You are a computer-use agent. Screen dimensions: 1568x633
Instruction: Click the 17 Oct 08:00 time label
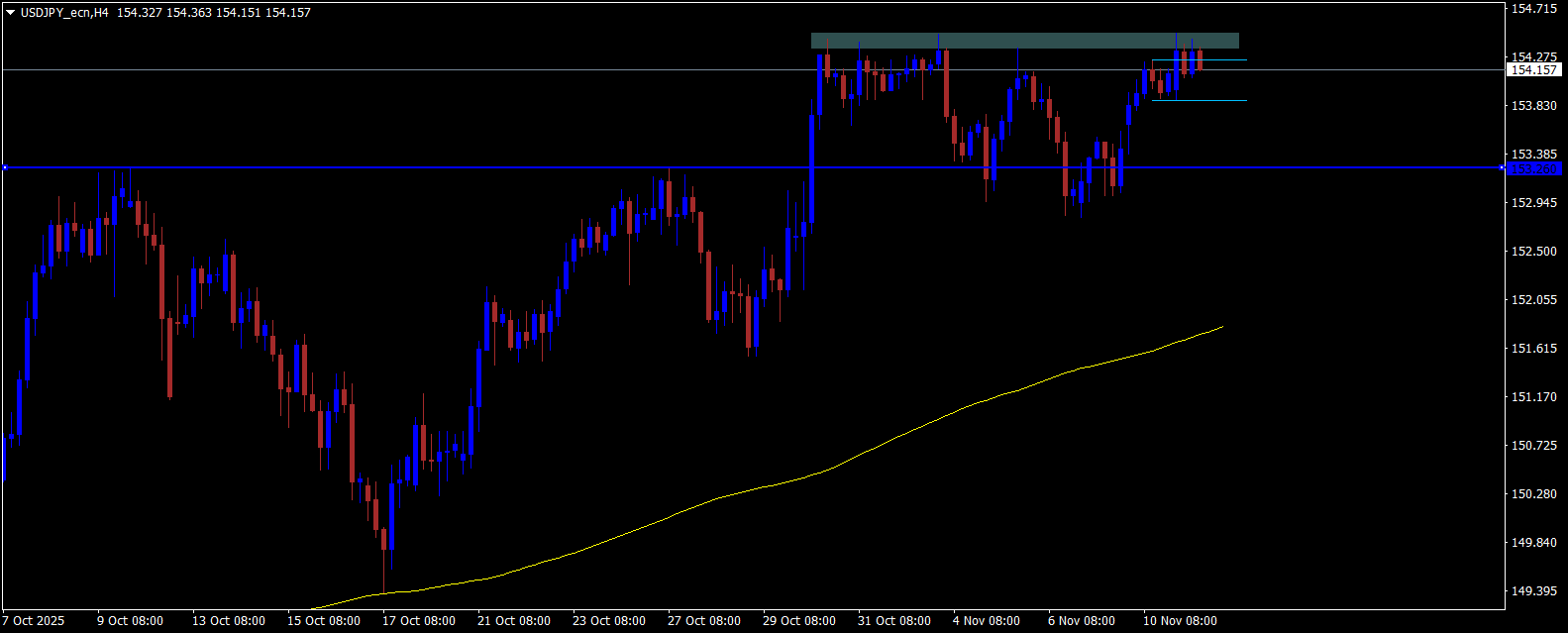[419, 621]
